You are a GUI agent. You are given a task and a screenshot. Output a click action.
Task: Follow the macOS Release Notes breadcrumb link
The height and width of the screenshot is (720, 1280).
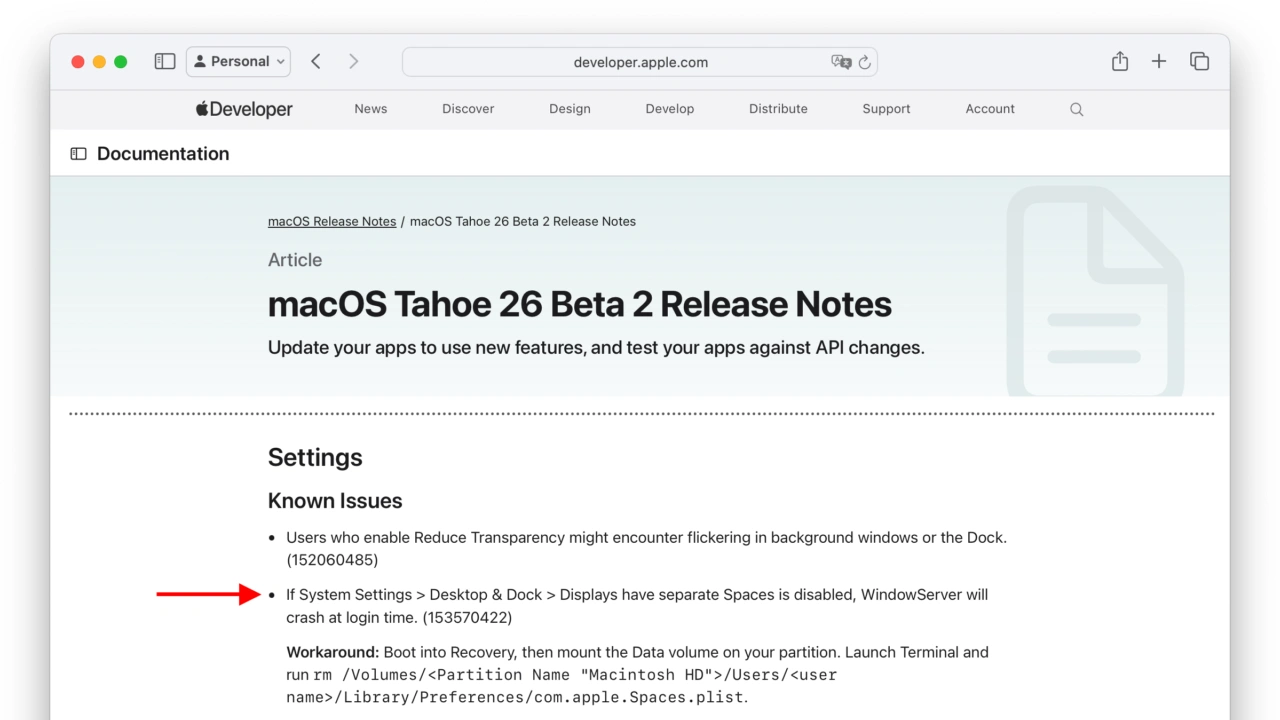click(332, 221)
